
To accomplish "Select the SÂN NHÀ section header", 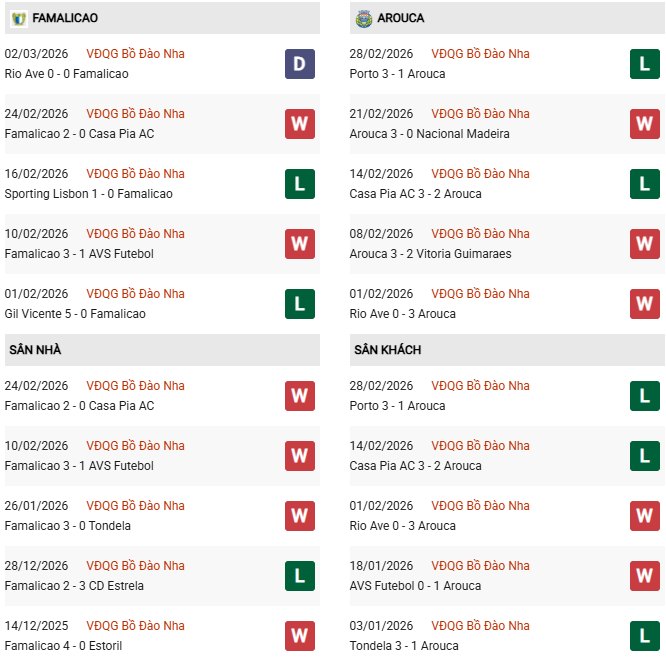I will (36, 350).
